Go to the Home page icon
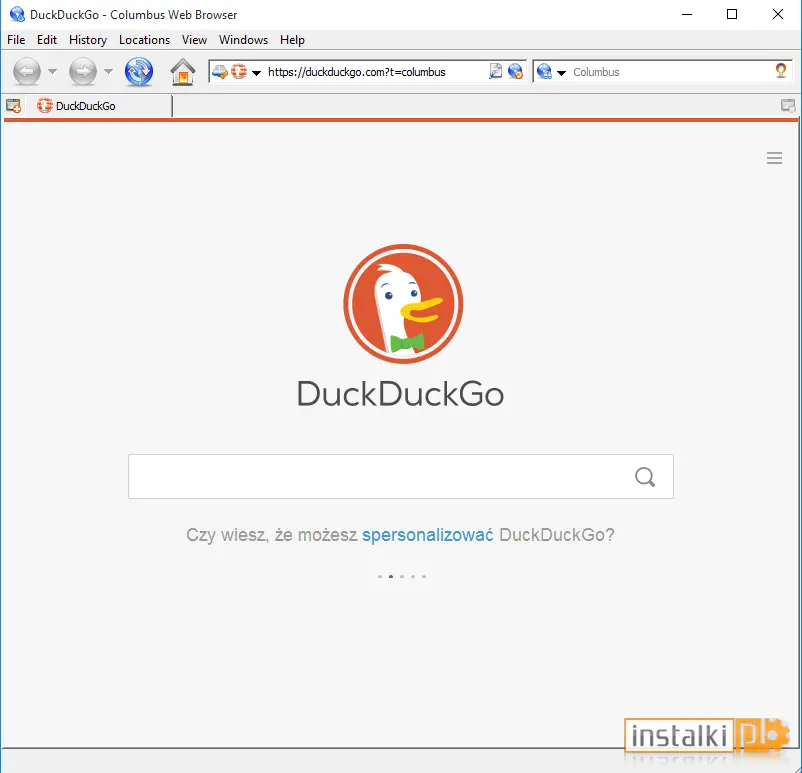Screen dimensions: 802x773 [x=183, y=72]
